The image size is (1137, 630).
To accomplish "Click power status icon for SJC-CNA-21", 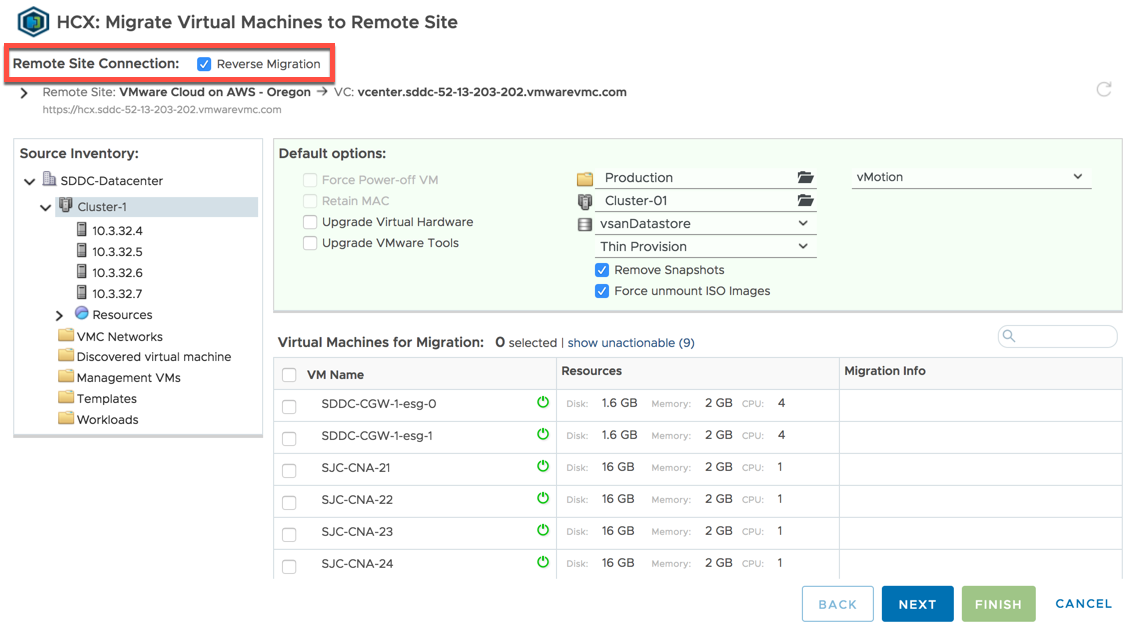I will click(543, 466).
